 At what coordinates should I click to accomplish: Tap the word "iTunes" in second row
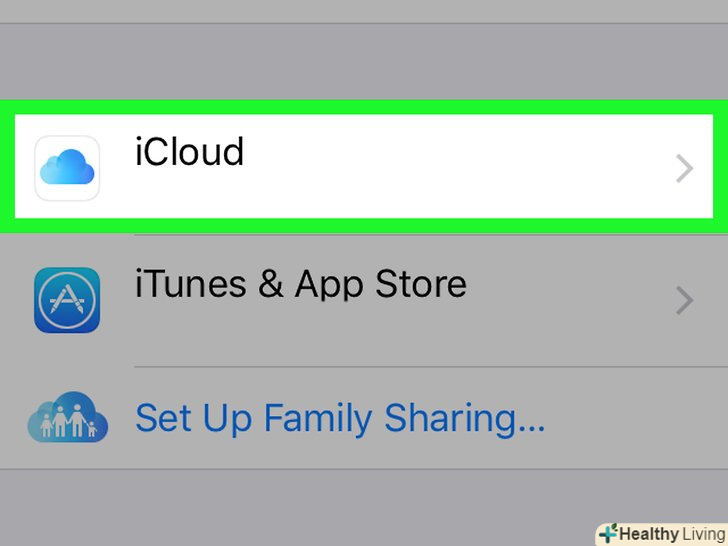pos(190,284)
